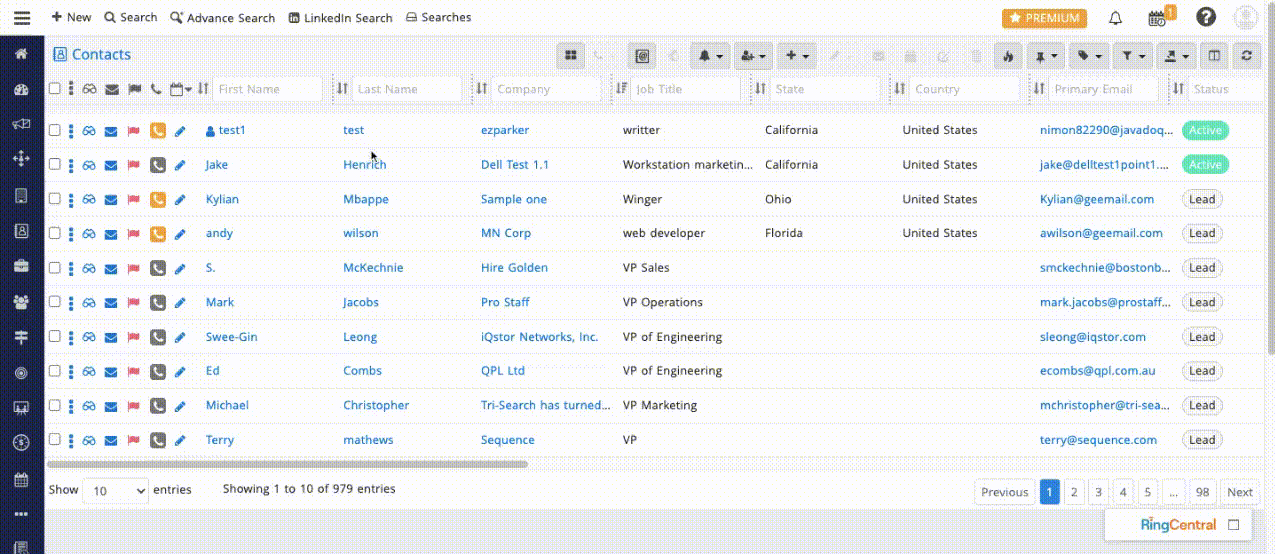The width and height of the screenshot is (1275, 554).
Task: Check the test1 row checkbox
Action: 55,130
